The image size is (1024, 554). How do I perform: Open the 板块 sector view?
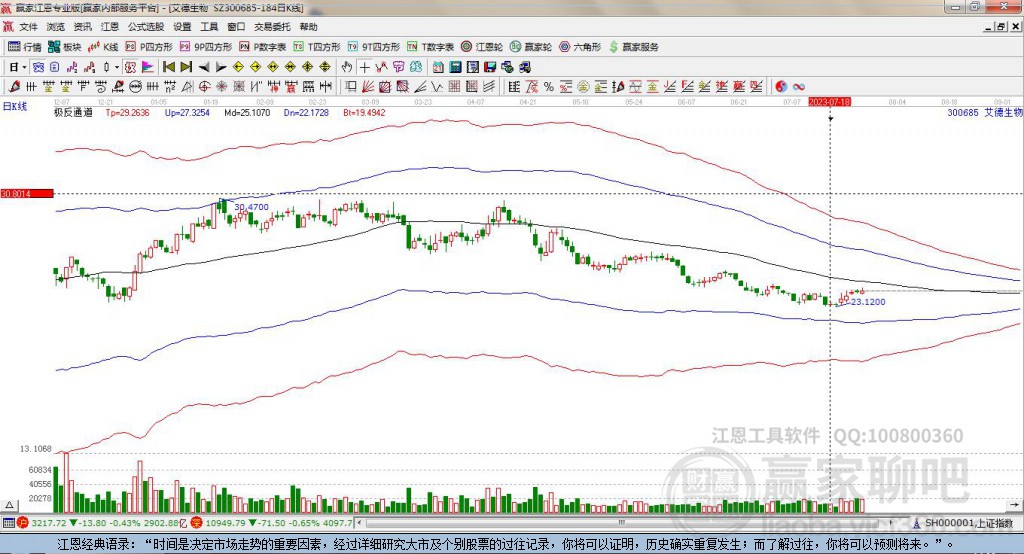(x=65, y=47)
